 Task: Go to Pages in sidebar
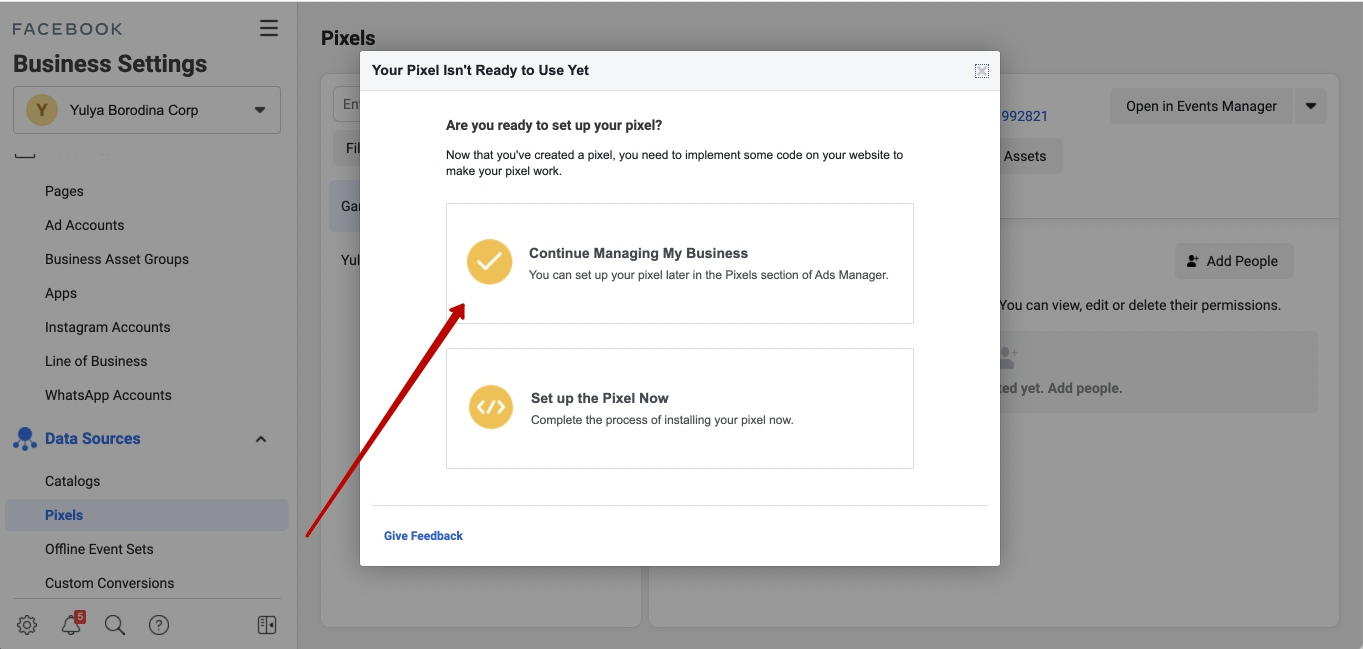pos(64,191)
